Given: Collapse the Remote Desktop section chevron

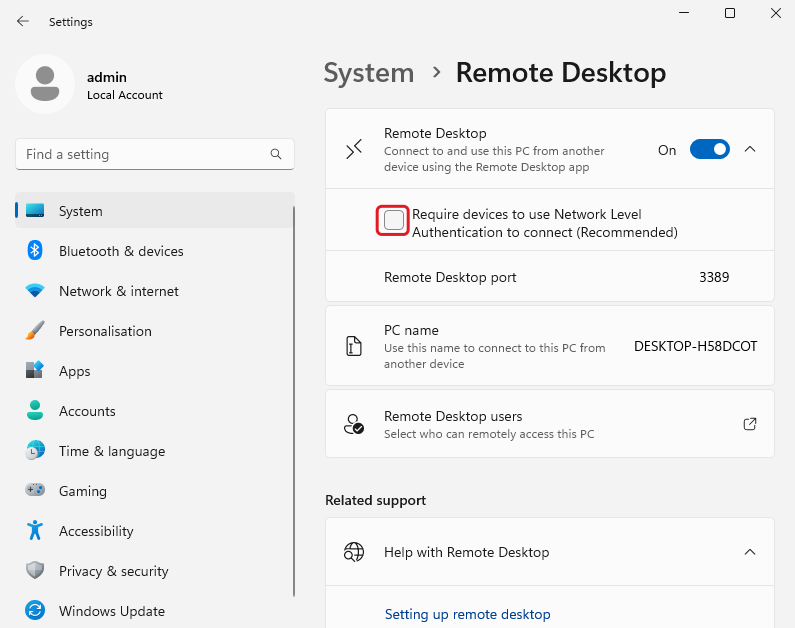Looking at the screenshot, I should pyautogui.click(x=750, y=150).
